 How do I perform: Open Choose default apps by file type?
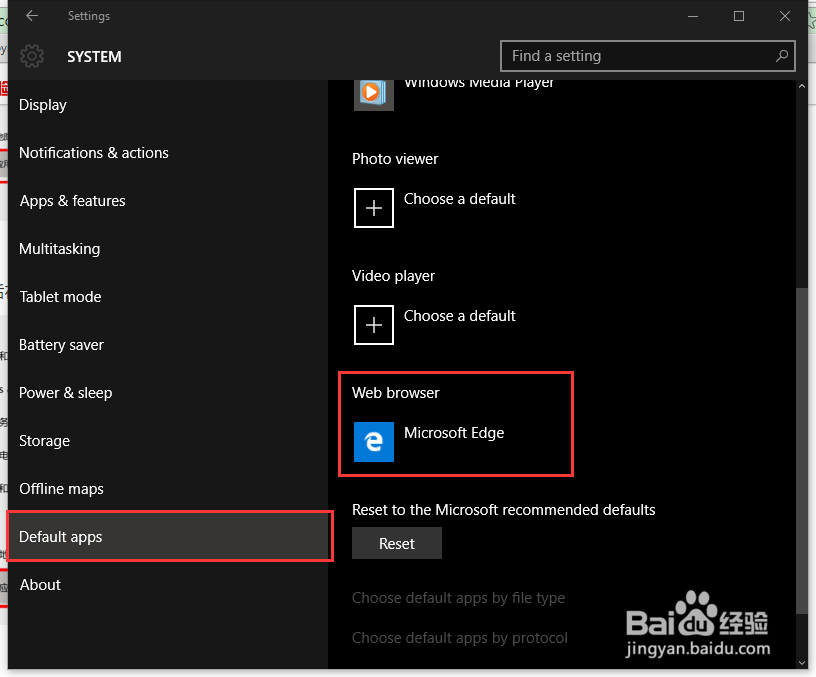coord(458,598)
